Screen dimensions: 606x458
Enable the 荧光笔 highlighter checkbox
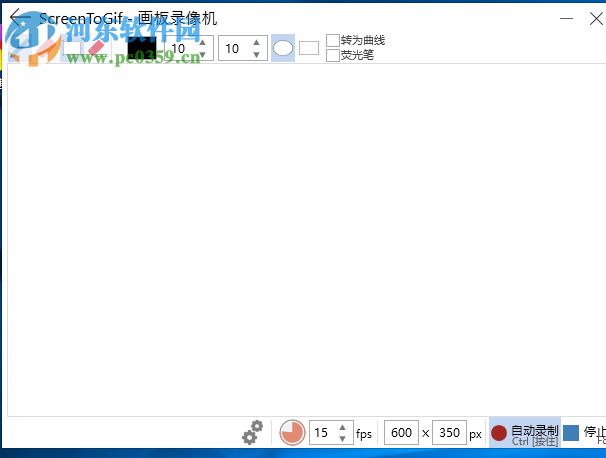pyautogui.click(x=333, y=55)
